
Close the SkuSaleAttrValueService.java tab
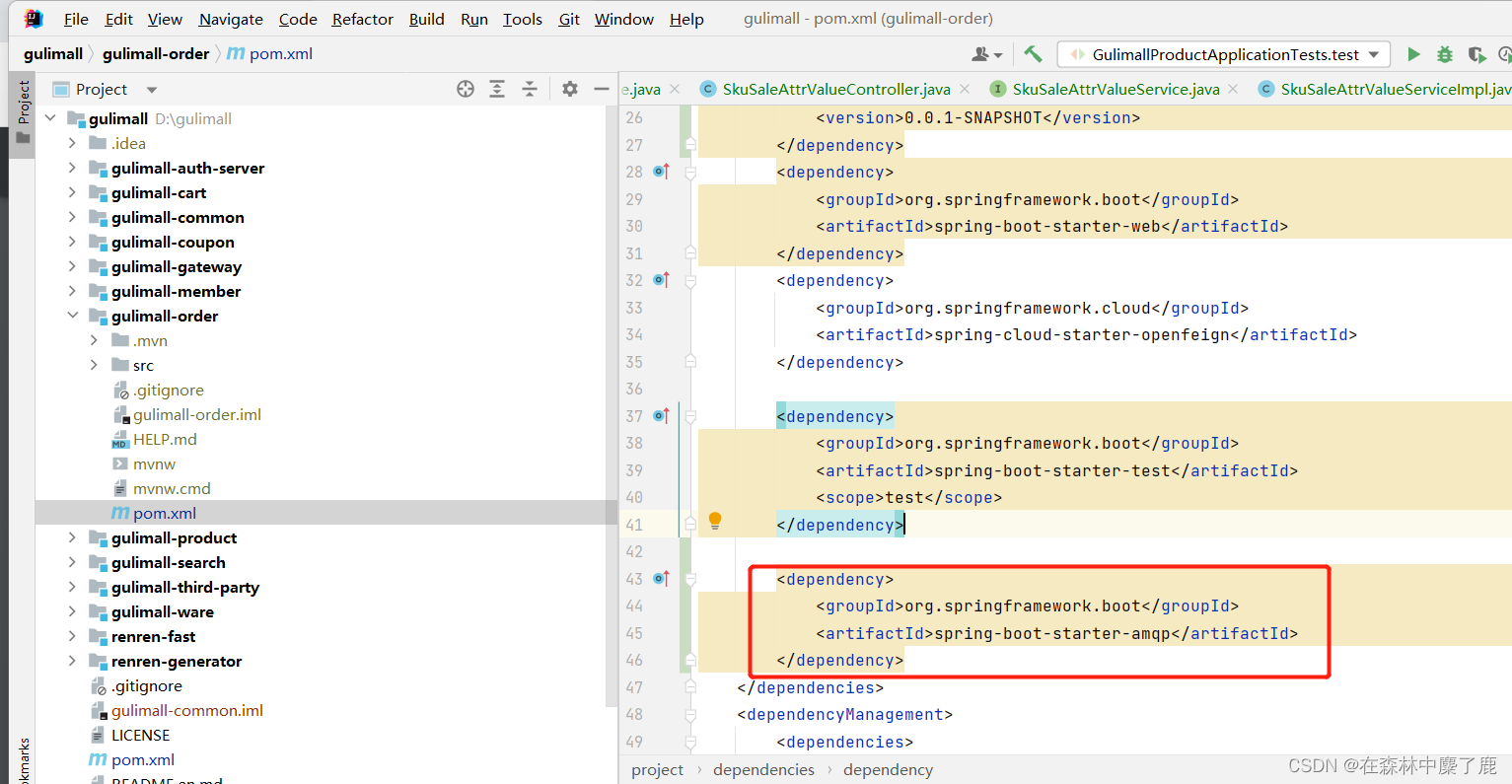[x=1233, y=89]
